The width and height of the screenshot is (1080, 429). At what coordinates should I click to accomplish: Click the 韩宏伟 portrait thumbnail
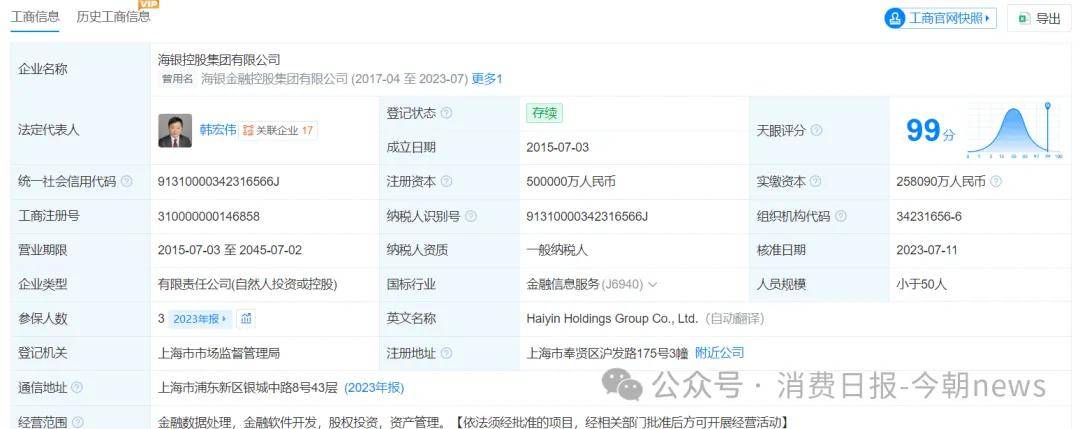(x=175, y=130)
